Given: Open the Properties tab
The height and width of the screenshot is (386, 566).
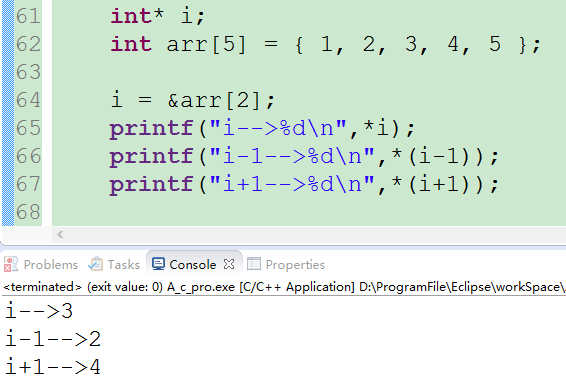Looking at the screenshot, I should [x=286, y=265].
